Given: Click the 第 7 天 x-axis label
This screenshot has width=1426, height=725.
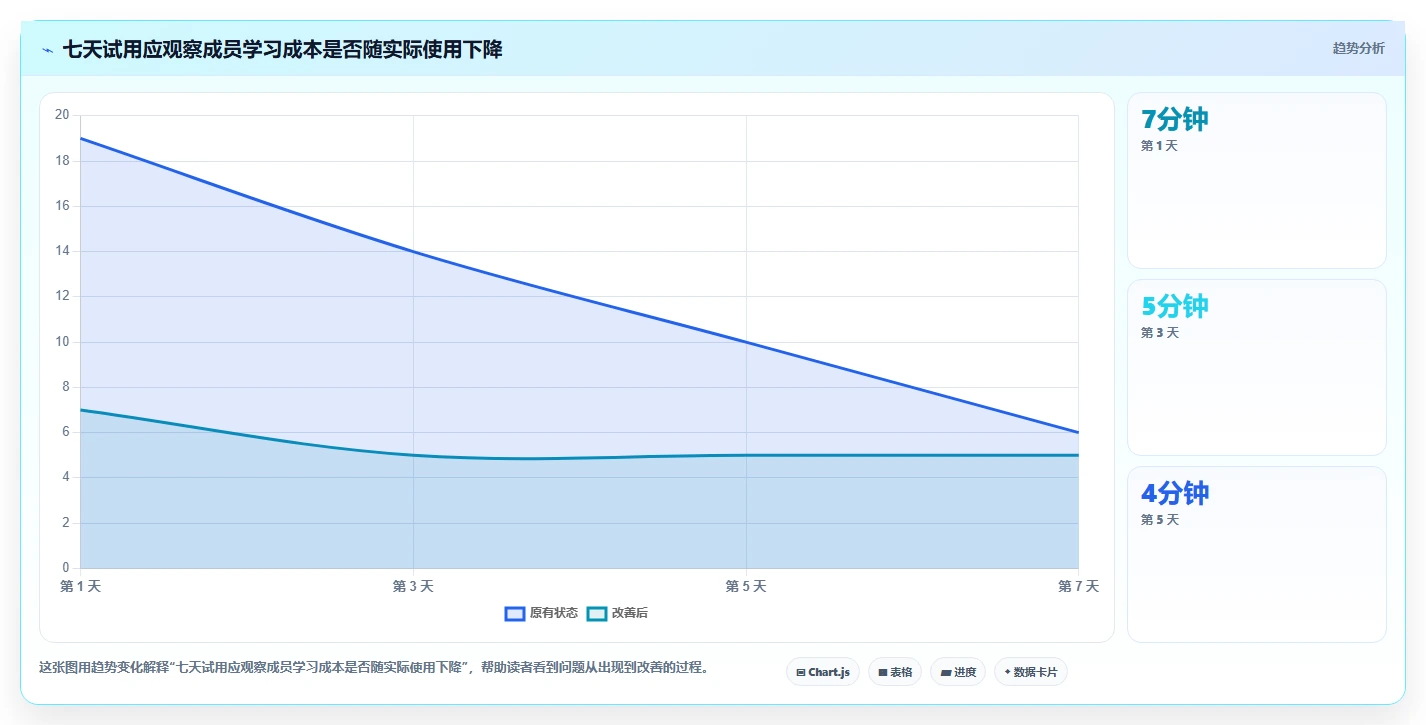Looking at the screenshot, I should click(1078, 586).
